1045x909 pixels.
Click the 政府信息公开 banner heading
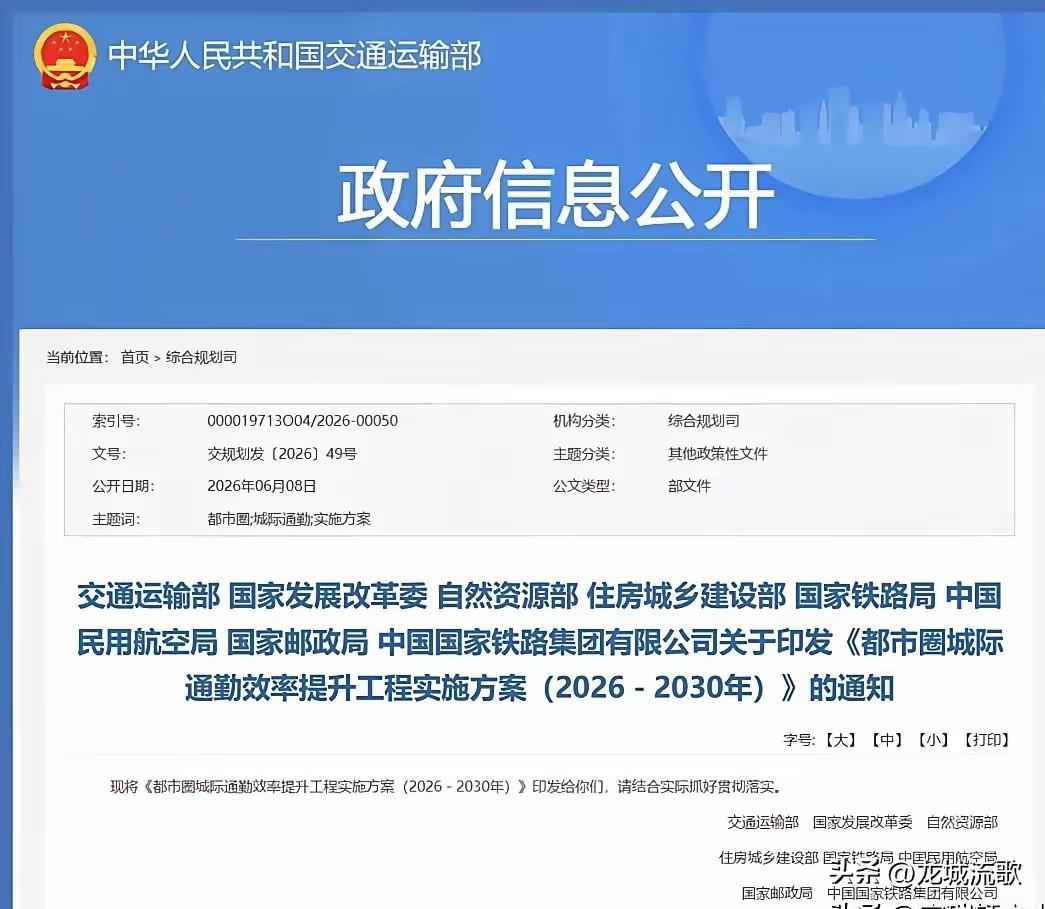point(555,195)
